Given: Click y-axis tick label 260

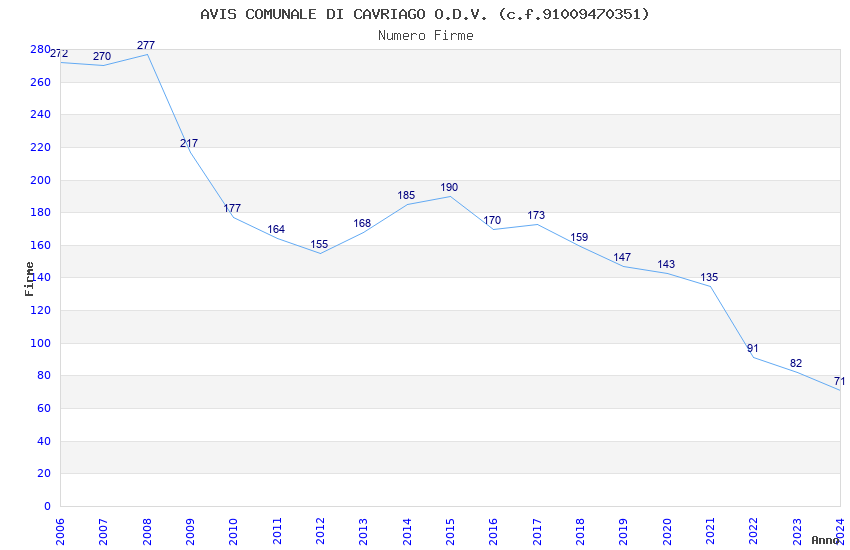Looking at the screenshot, I should click(41, 82).
